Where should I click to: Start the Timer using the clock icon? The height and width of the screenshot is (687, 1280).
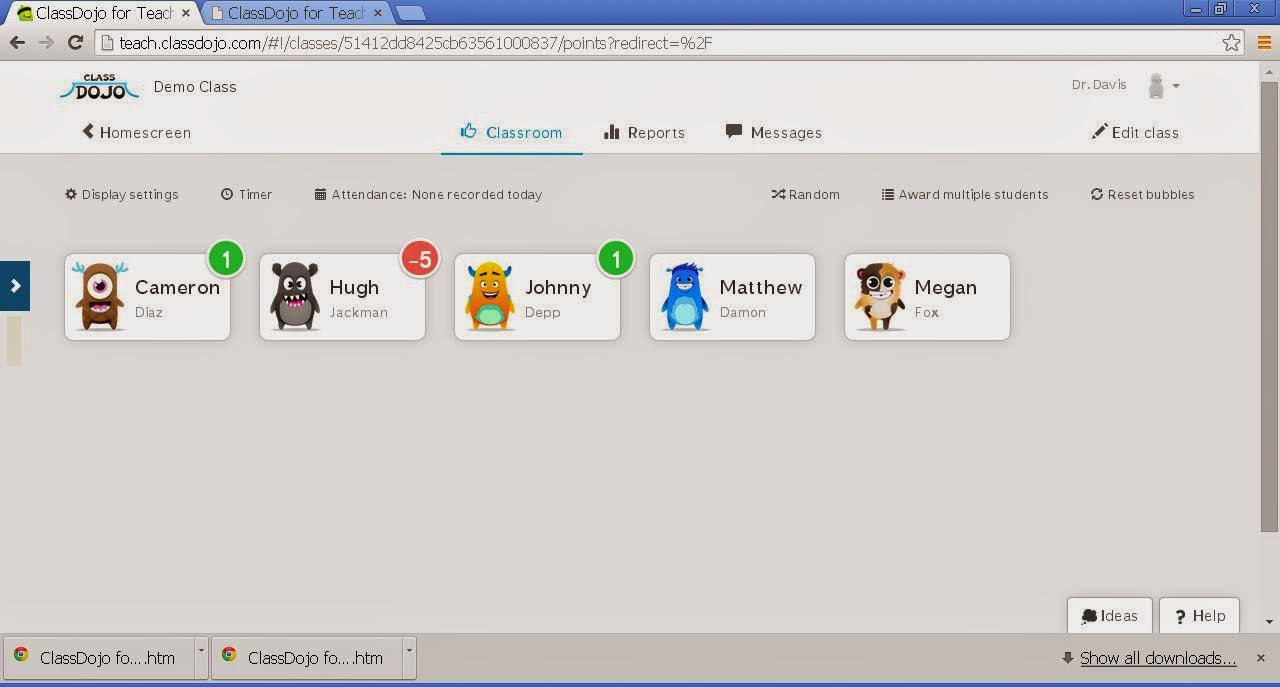[x=227, y=194]
